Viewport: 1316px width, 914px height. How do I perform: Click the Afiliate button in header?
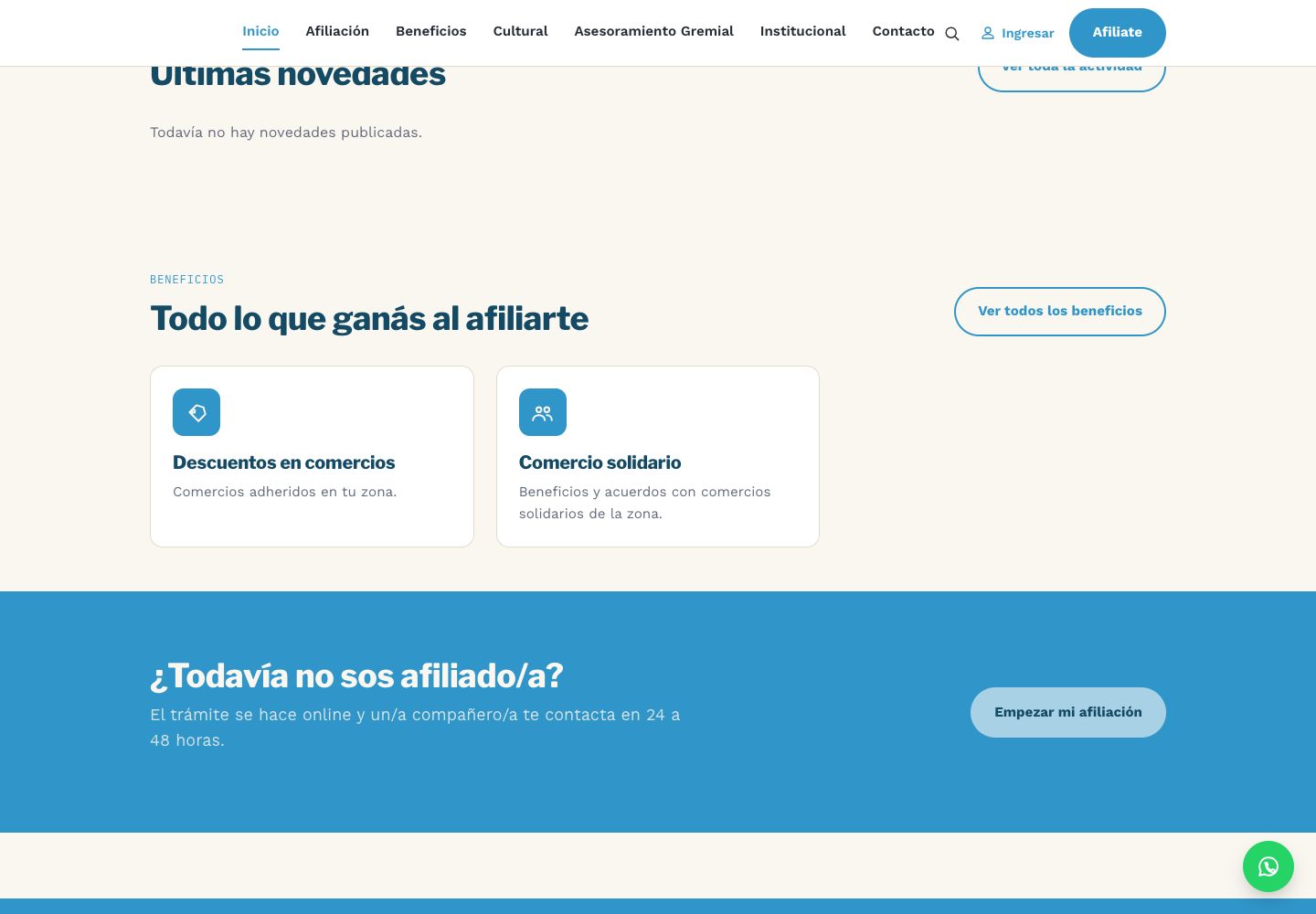(x=1118, y=32)
